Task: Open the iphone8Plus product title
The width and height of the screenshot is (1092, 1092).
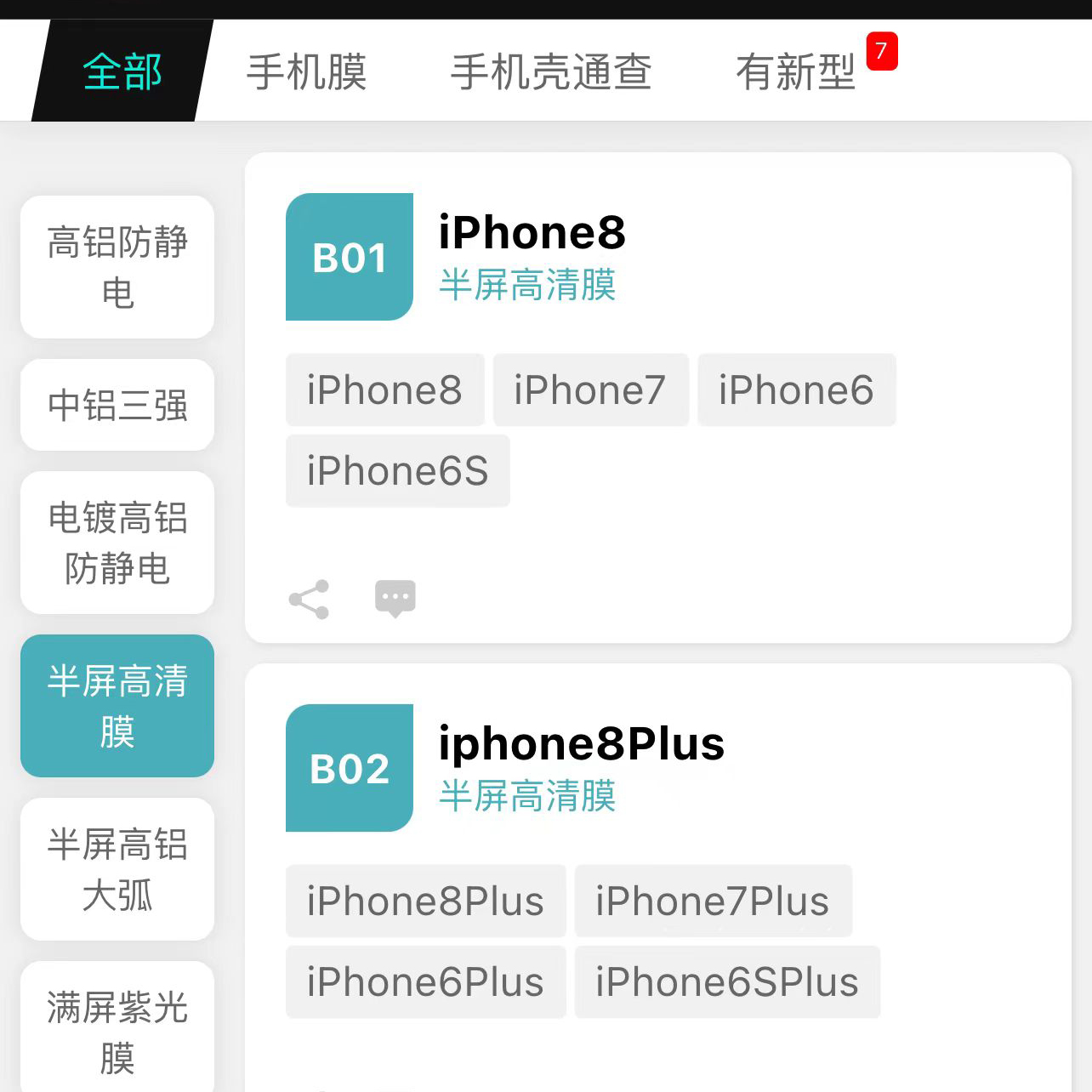Action: coord(582,744)
